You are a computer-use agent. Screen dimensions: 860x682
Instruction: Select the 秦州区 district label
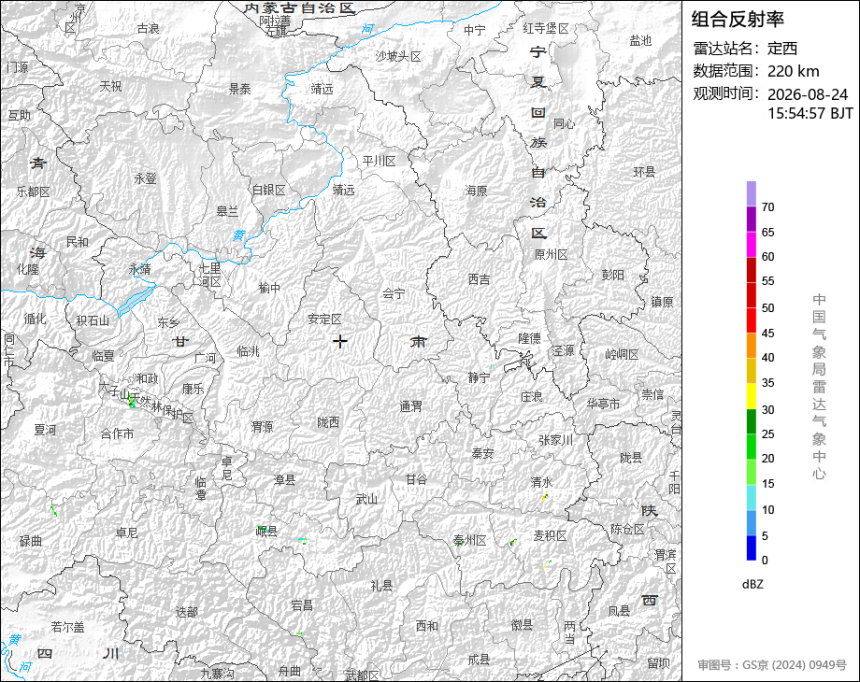(x=470, y=540)
